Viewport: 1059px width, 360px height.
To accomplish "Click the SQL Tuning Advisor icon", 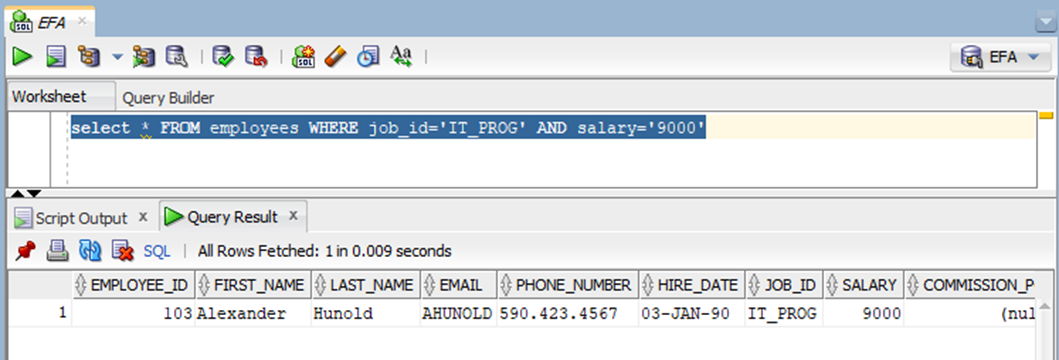I will tap(177, 57).
